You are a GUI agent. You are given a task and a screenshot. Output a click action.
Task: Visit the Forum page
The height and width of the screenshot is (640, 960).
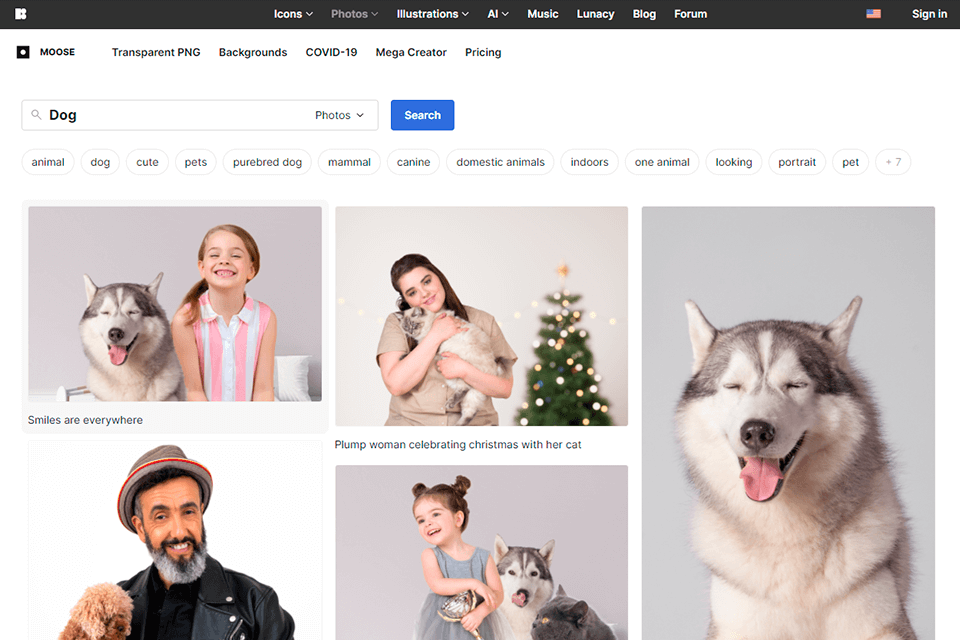point(691,13)
